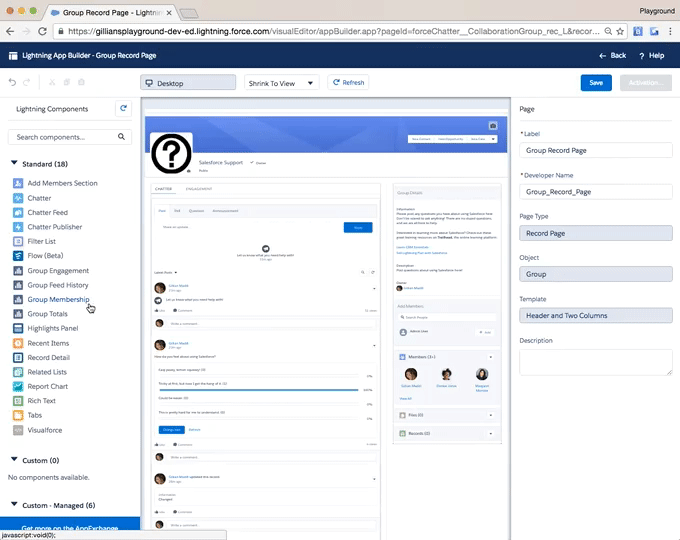680x540 pixels.
Task: Click the Flow (Beta) component icon
Action: [18, 255]
